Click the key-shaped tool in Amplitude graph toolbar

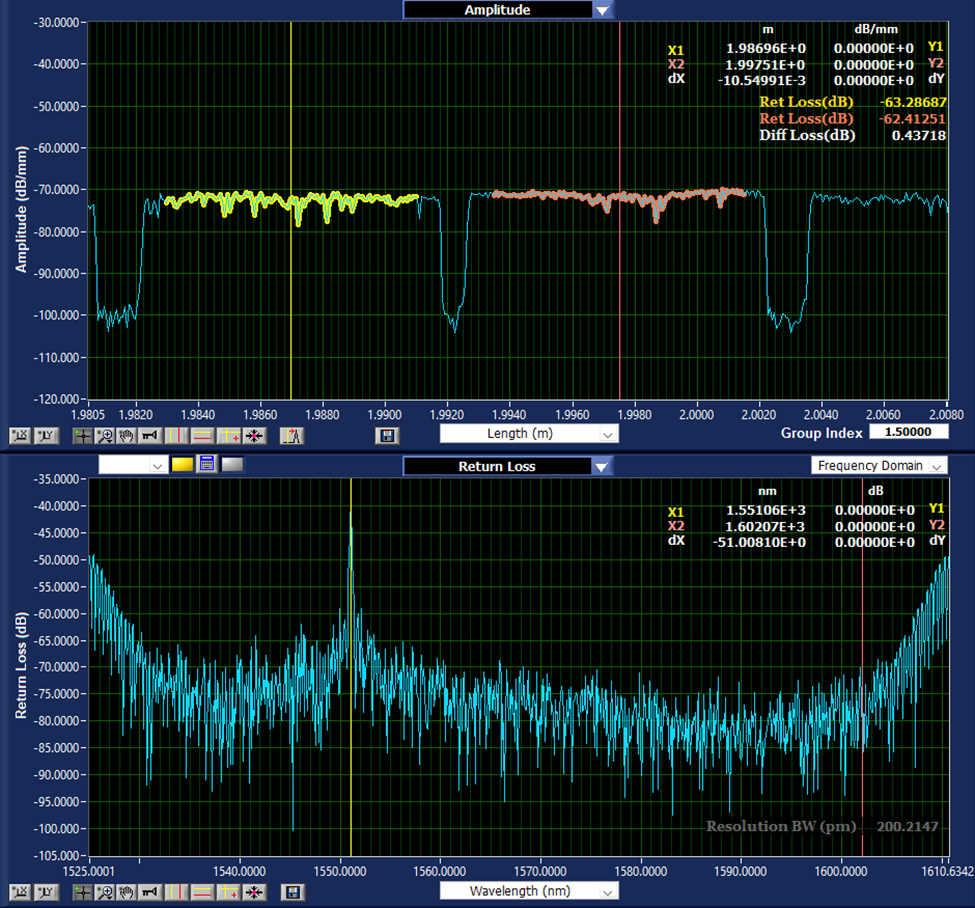coord(149,436)
